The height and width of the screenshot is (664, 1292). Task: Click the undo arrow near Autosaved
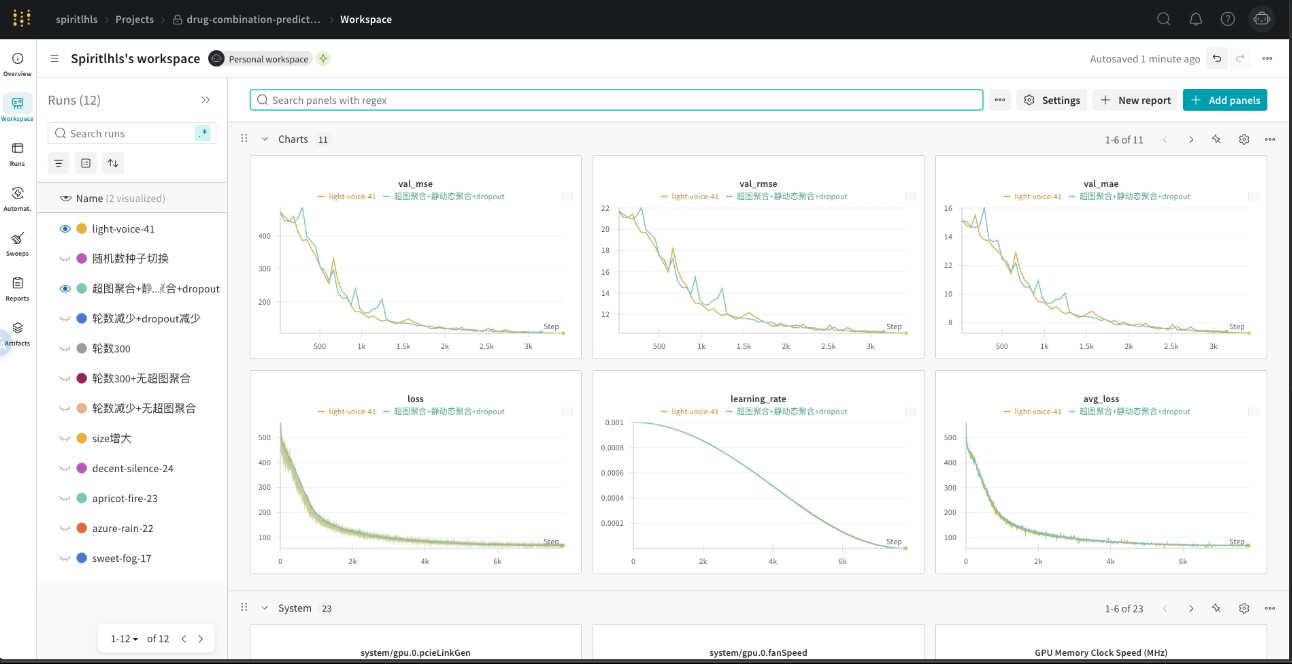(1216, 59)
